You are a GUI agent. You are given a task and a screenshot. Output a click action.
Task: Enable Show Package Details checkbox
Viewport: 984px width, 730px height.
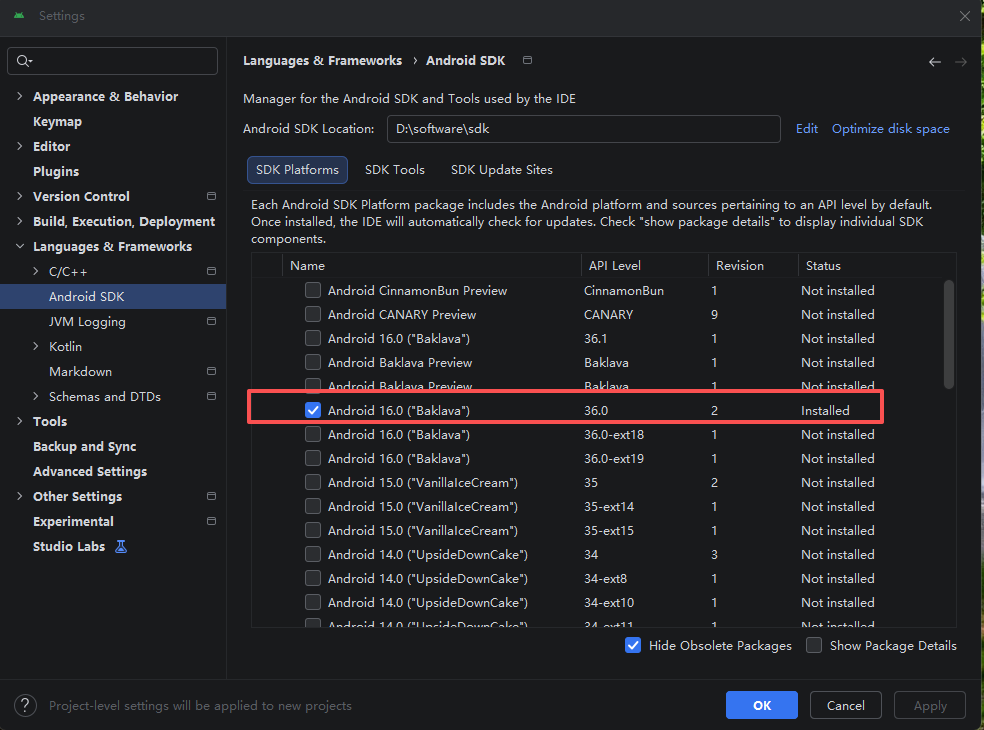tap(814, 645)
